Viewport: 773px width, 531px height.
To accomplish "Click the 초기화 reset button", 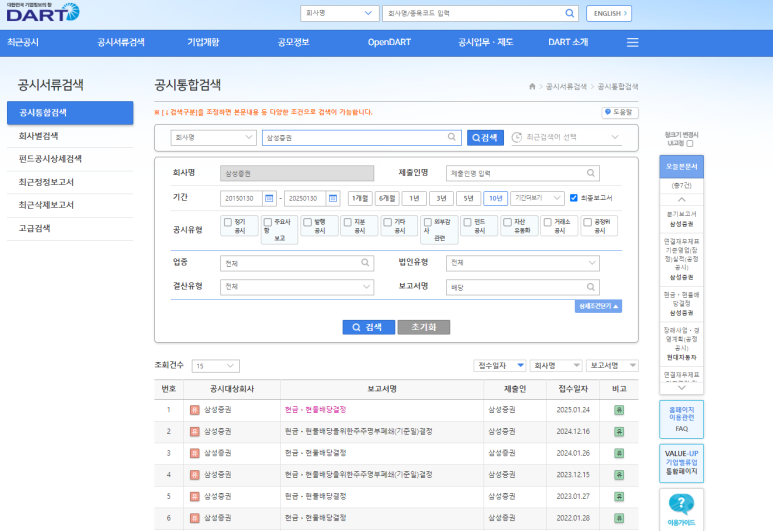I will (x=423, y=327).
